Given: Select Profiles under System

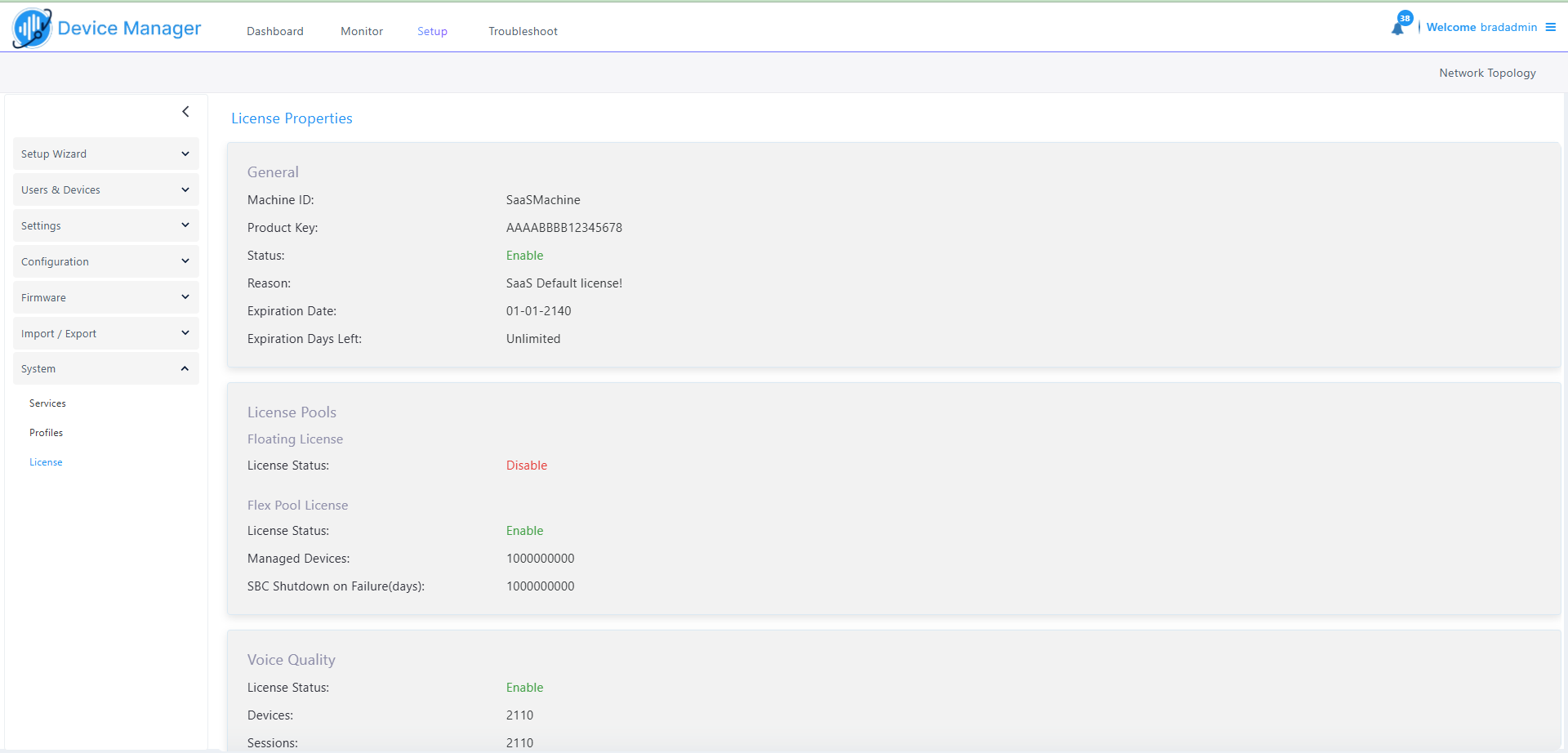Looking at the screenshot, I should [46, 433].
